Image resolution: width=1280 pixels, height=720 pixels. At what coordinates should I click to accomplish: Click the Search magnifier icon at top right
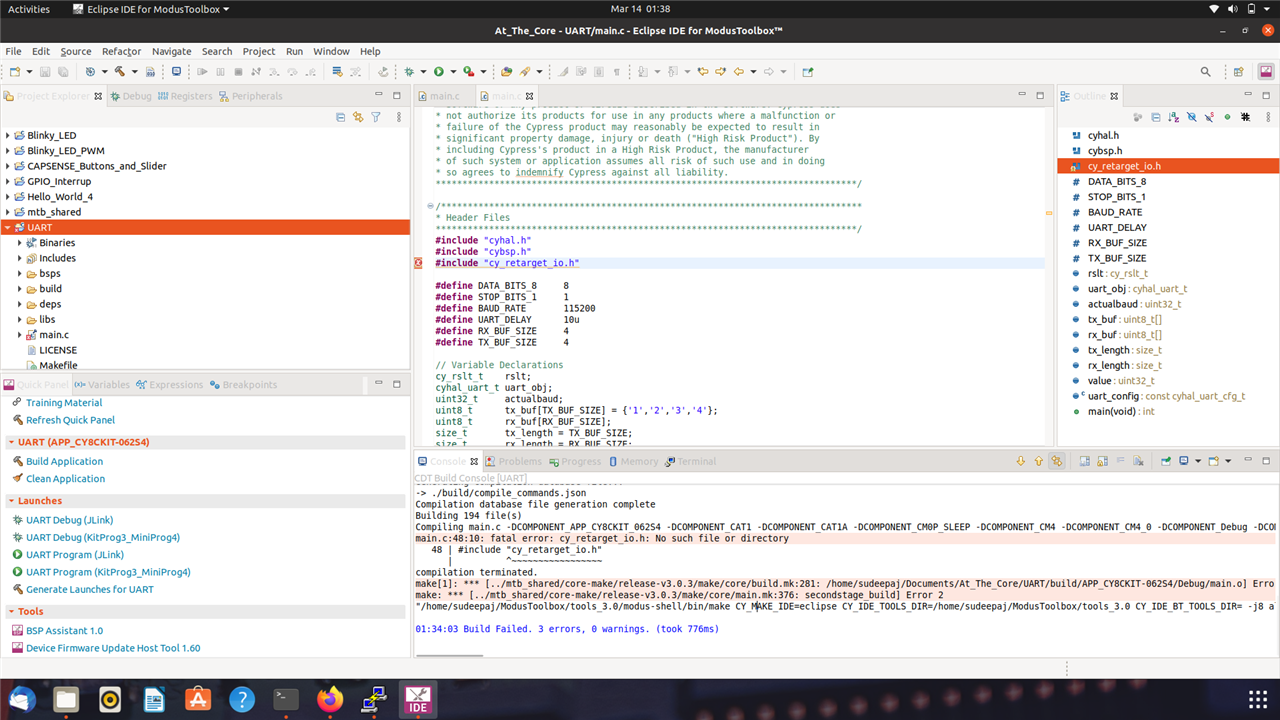coord(1205,72)
